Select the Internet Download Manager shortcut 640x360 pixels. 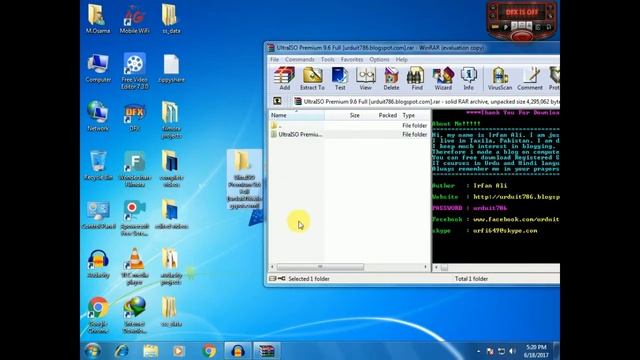click(135, 315)
